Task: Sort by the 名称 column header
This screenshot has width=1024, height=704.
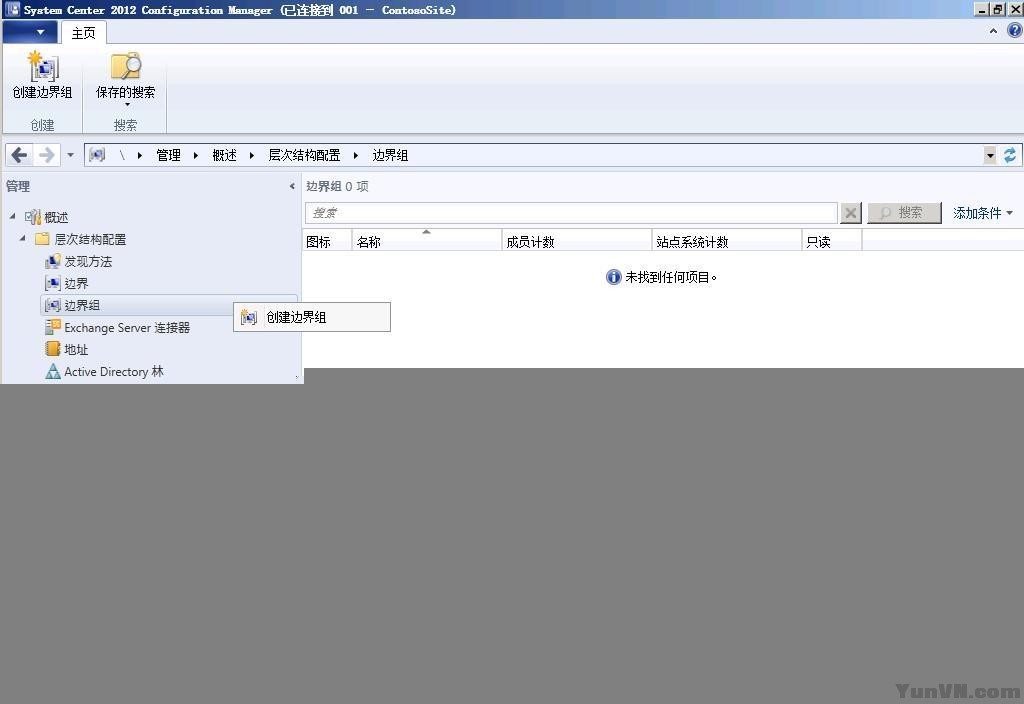Action: (426, 242)
